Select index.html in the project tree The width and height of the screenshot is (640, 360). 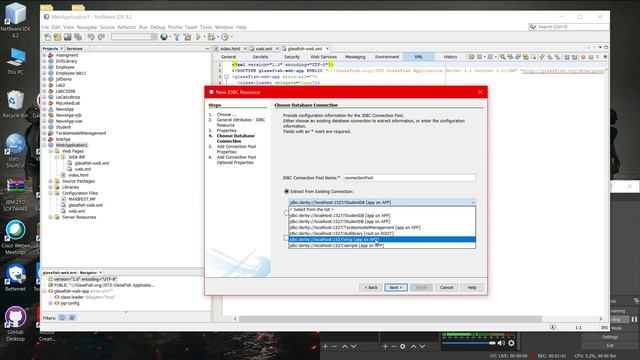tap(78, 175)
